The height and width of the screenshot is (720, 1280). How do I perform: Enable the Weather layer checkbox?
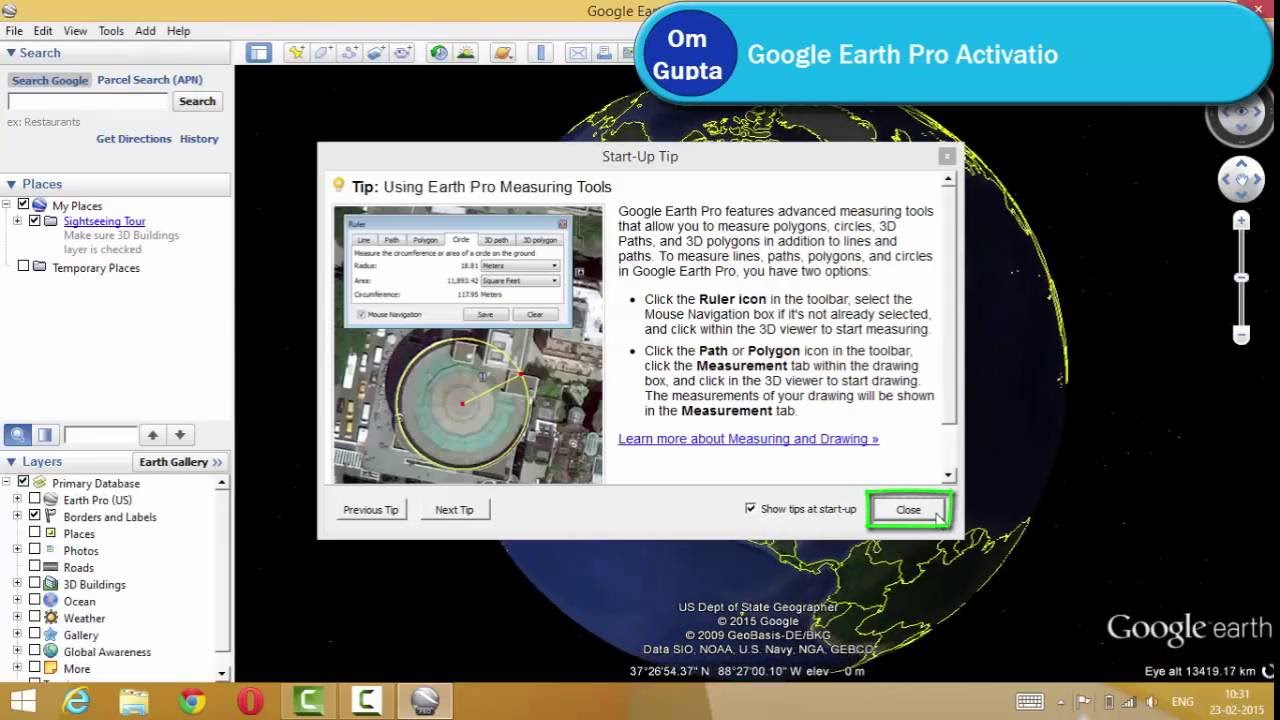35,617
